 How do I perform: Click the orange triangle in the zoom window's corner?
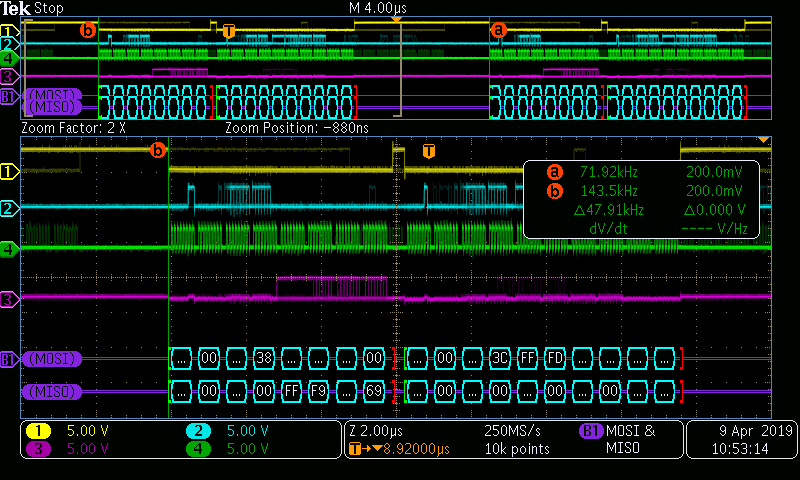763,140
